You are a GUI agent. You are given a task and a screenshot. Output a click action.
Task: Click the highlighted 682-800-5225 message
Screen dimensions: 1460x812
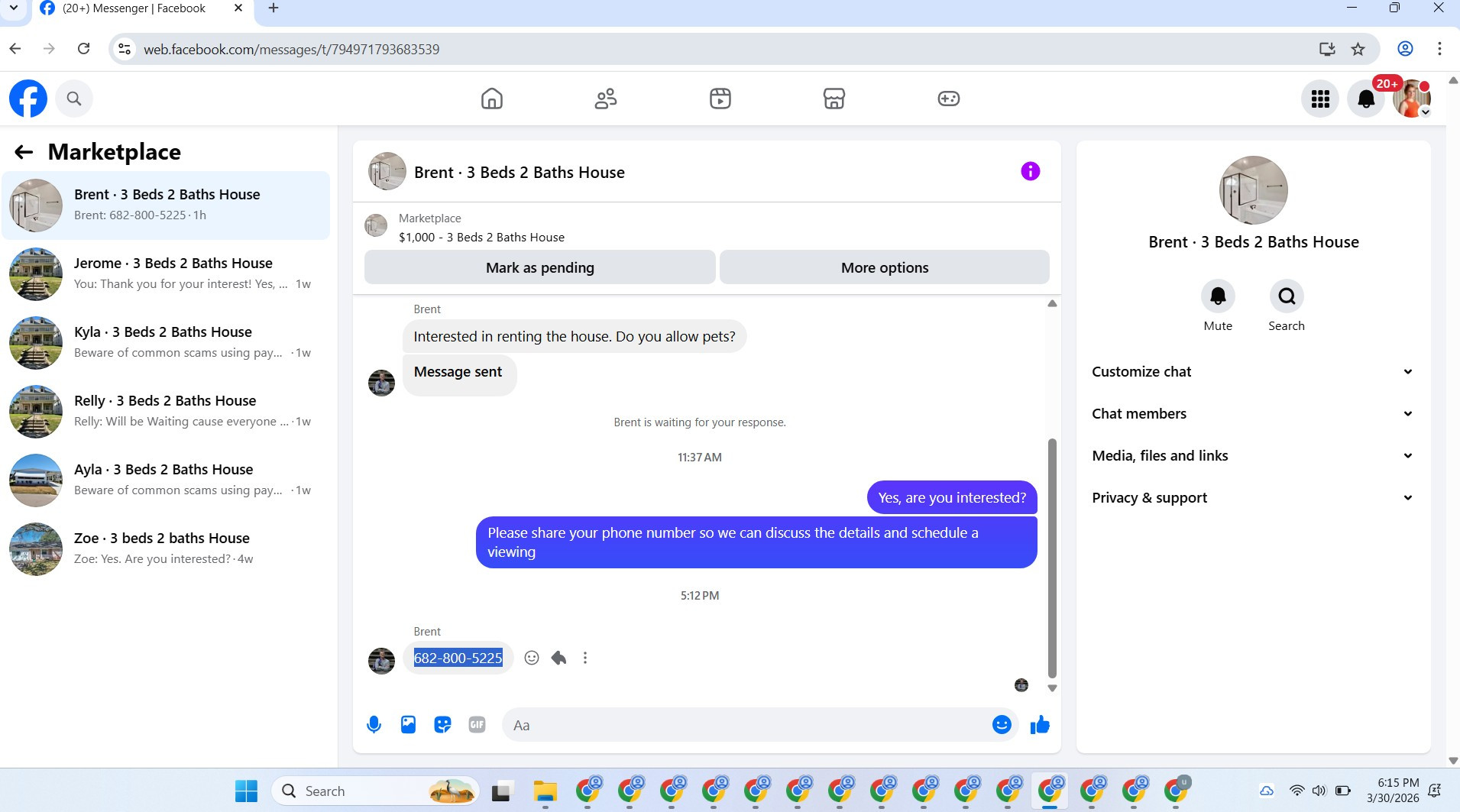458,658
